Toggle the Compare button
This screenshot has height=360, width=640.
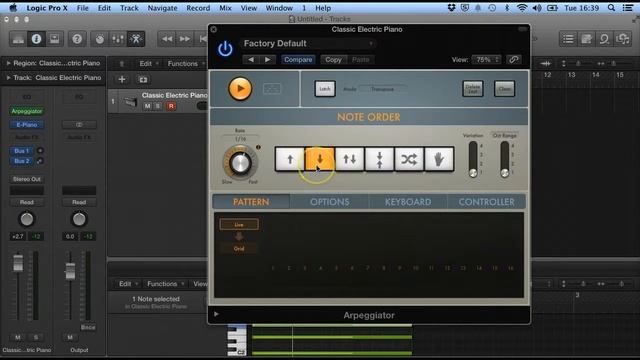pos(298,60)
